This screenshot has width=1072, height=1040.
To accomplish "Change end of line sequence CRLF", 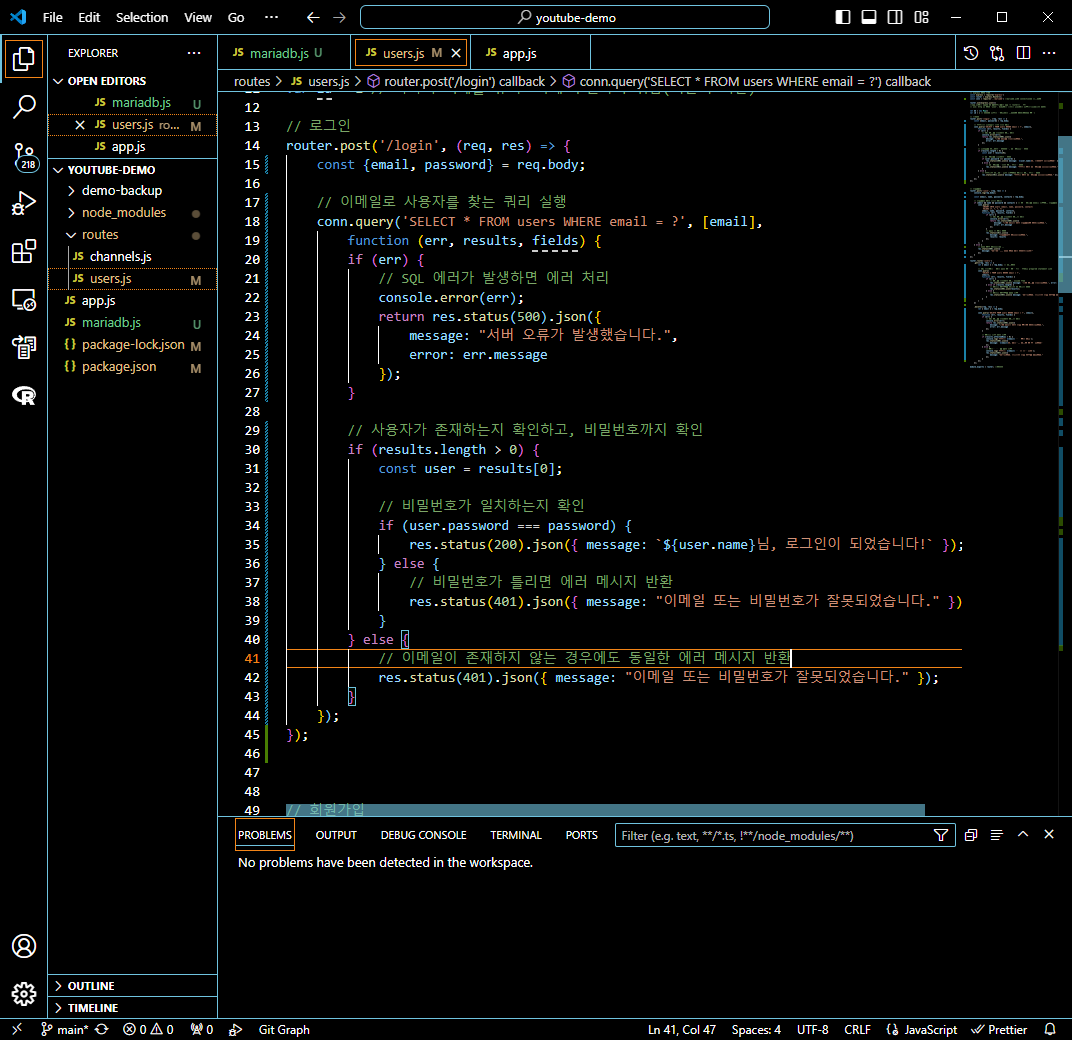I will click(x=857, y=1030).
